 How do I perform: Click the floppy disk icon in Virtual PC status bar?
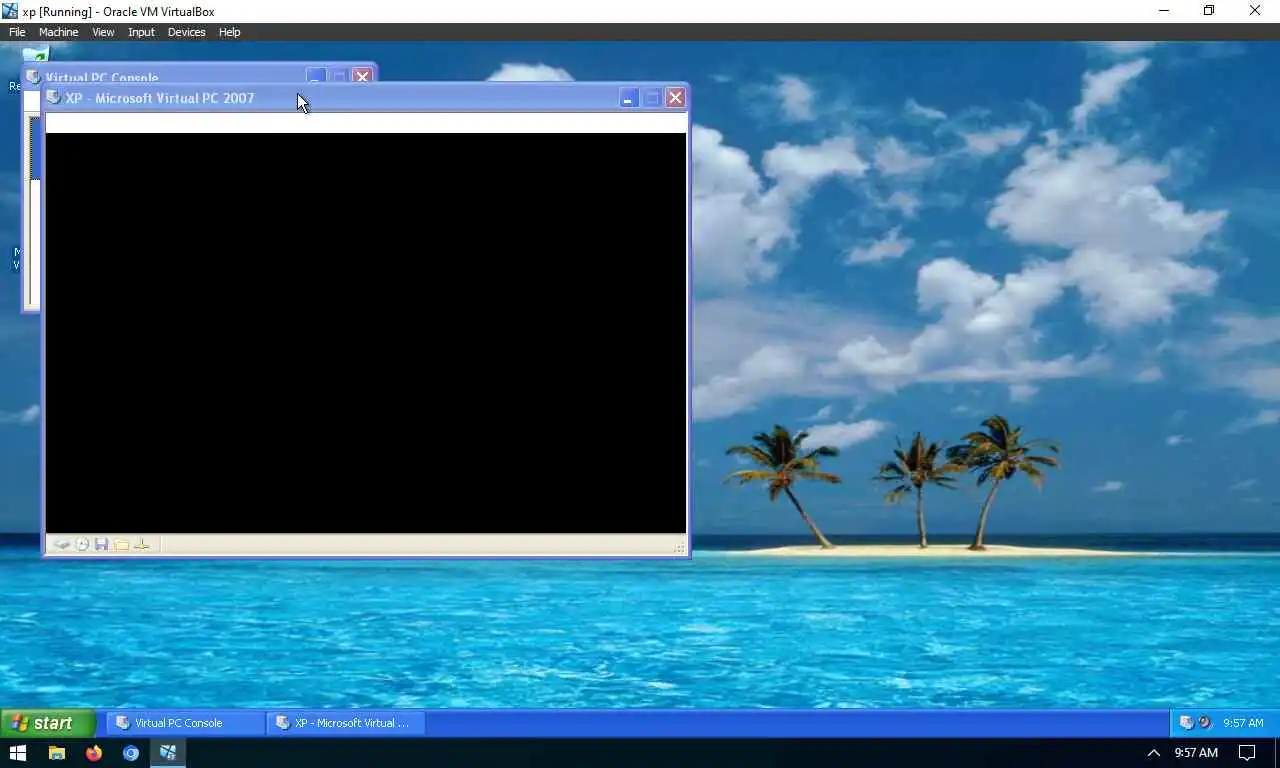coord(101,545)
